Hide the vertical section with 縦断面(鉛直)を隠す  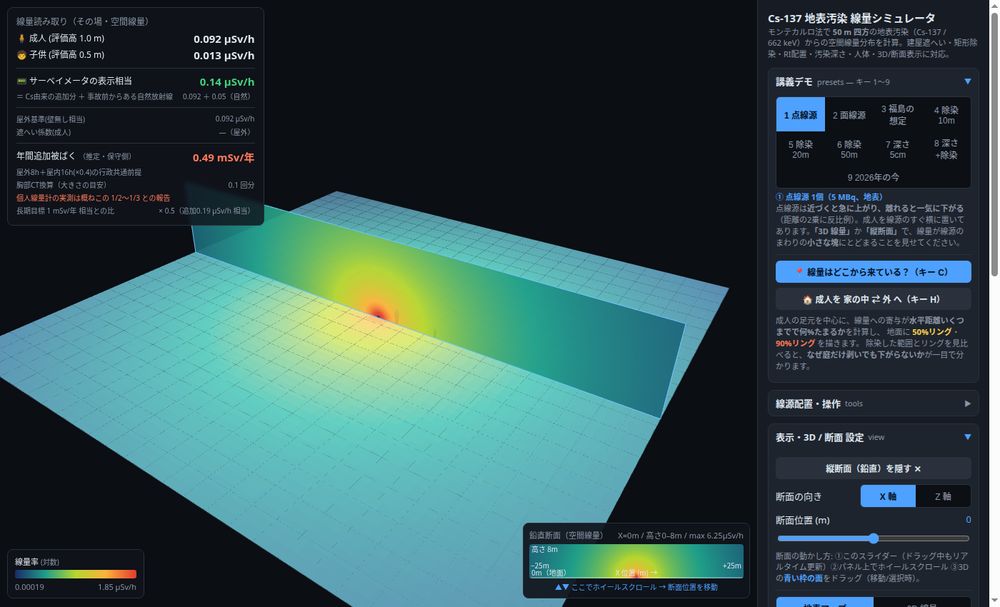(873, 469)
